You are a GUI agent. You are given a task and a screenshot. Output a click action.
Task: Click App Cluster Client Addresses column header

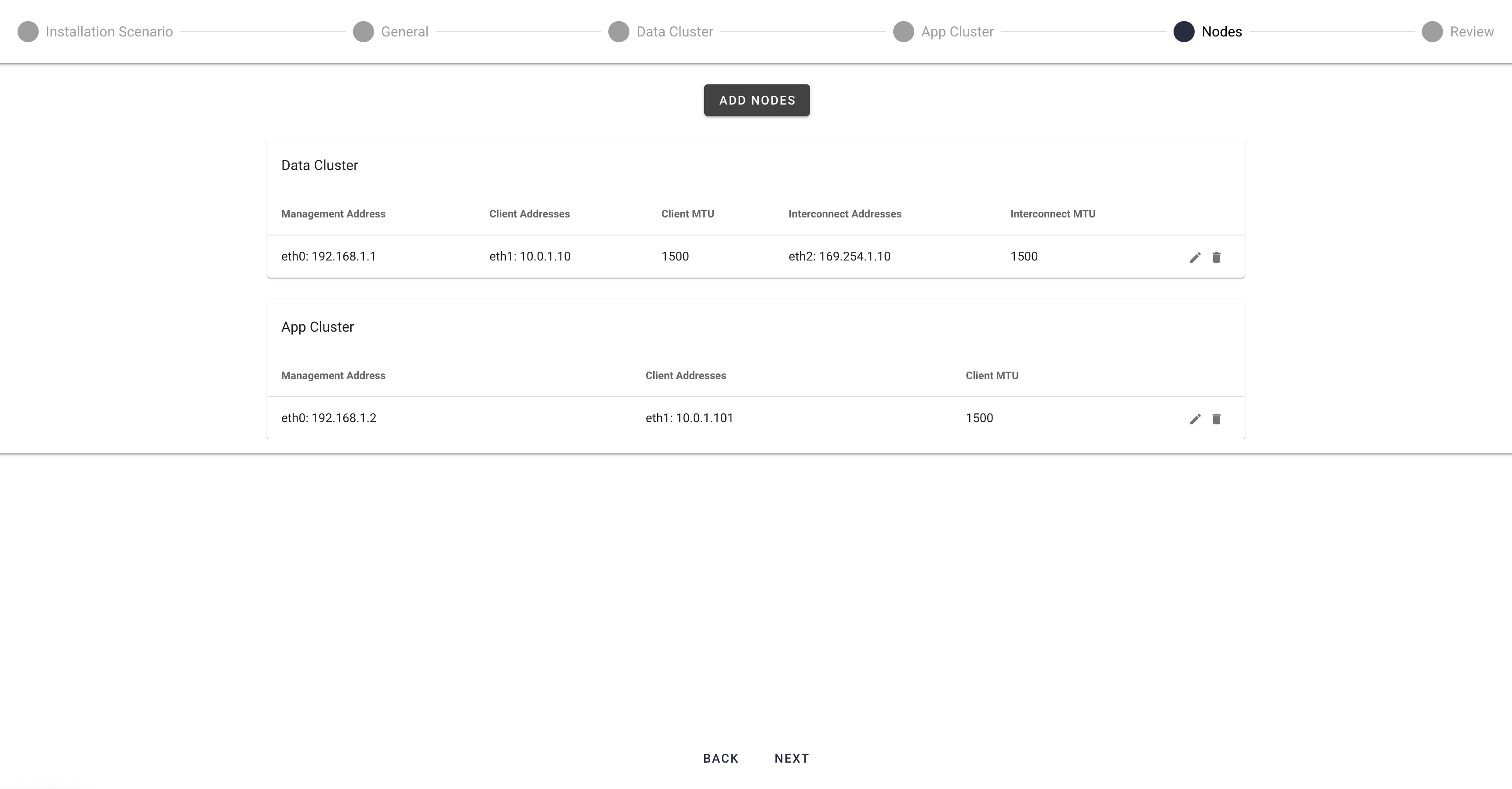(686, 376)
